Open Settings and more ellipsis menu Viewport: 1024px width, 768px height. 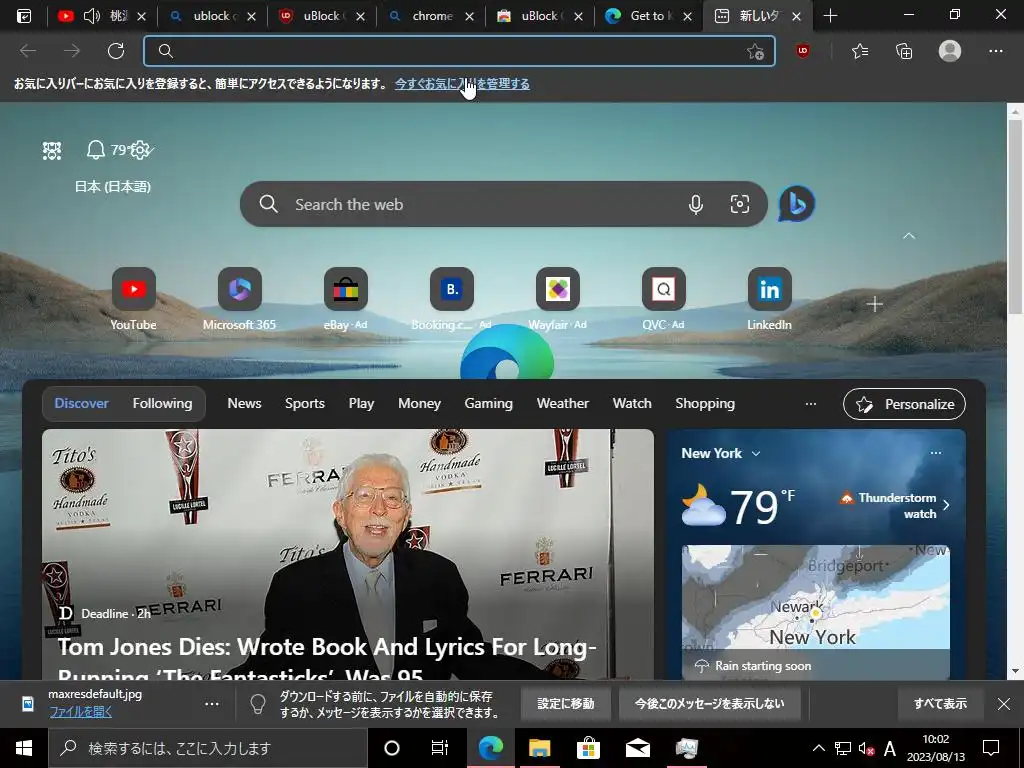coord(995,51)
